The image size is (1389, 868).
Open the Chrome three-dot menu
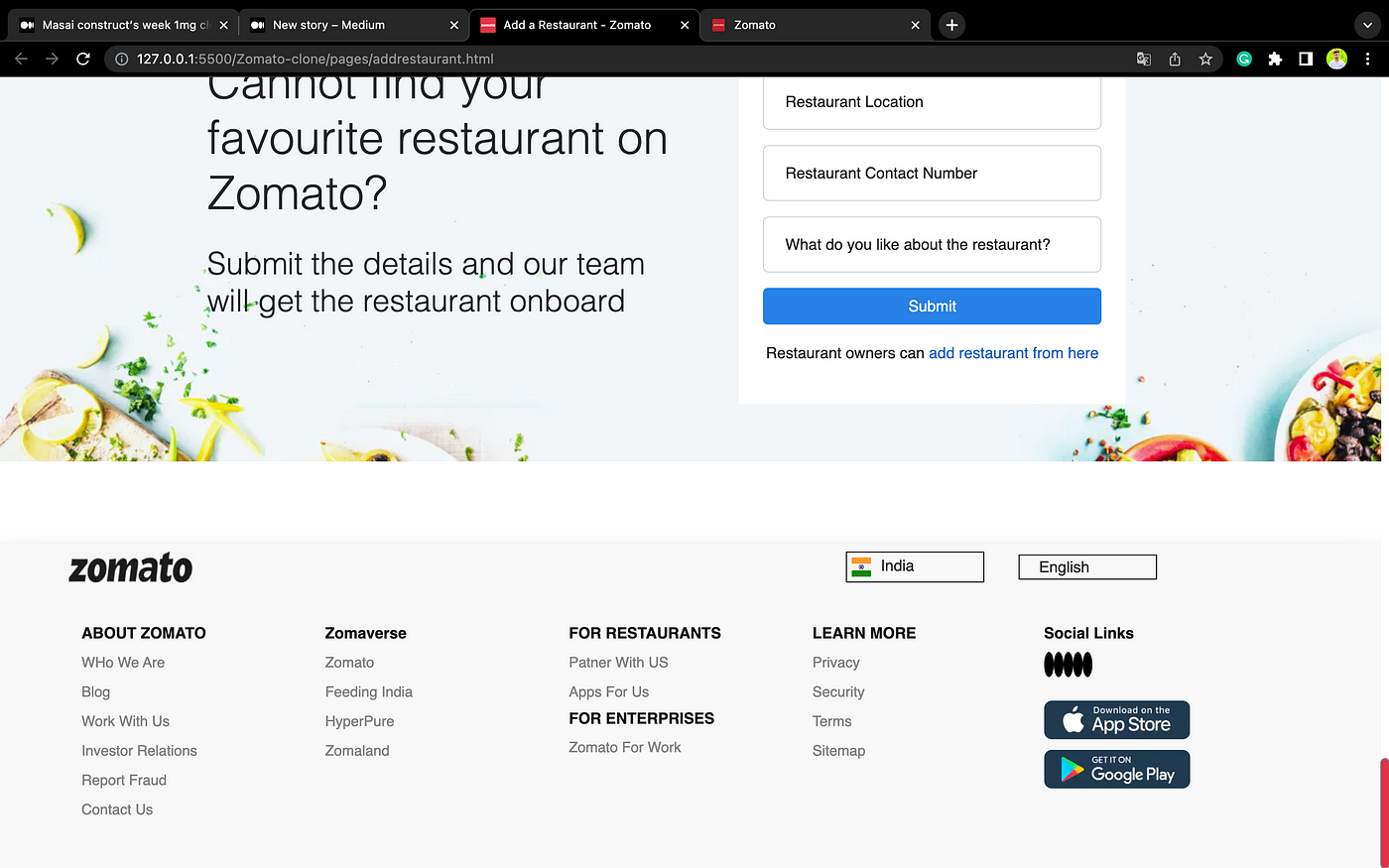1368,60
